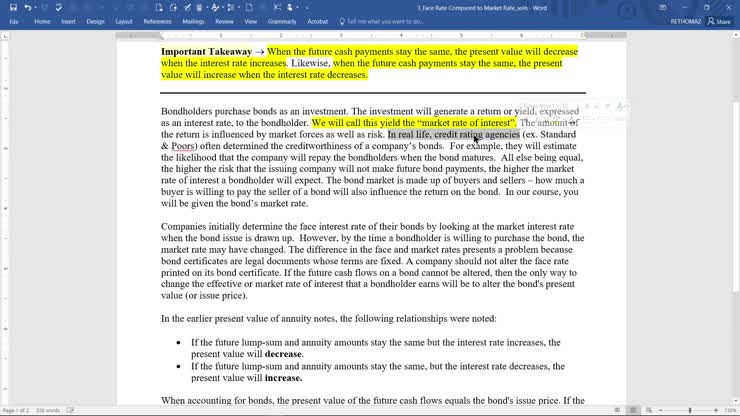Click the word count in status bar
This screenshot has width=740, height=416.
coord(46,410)
